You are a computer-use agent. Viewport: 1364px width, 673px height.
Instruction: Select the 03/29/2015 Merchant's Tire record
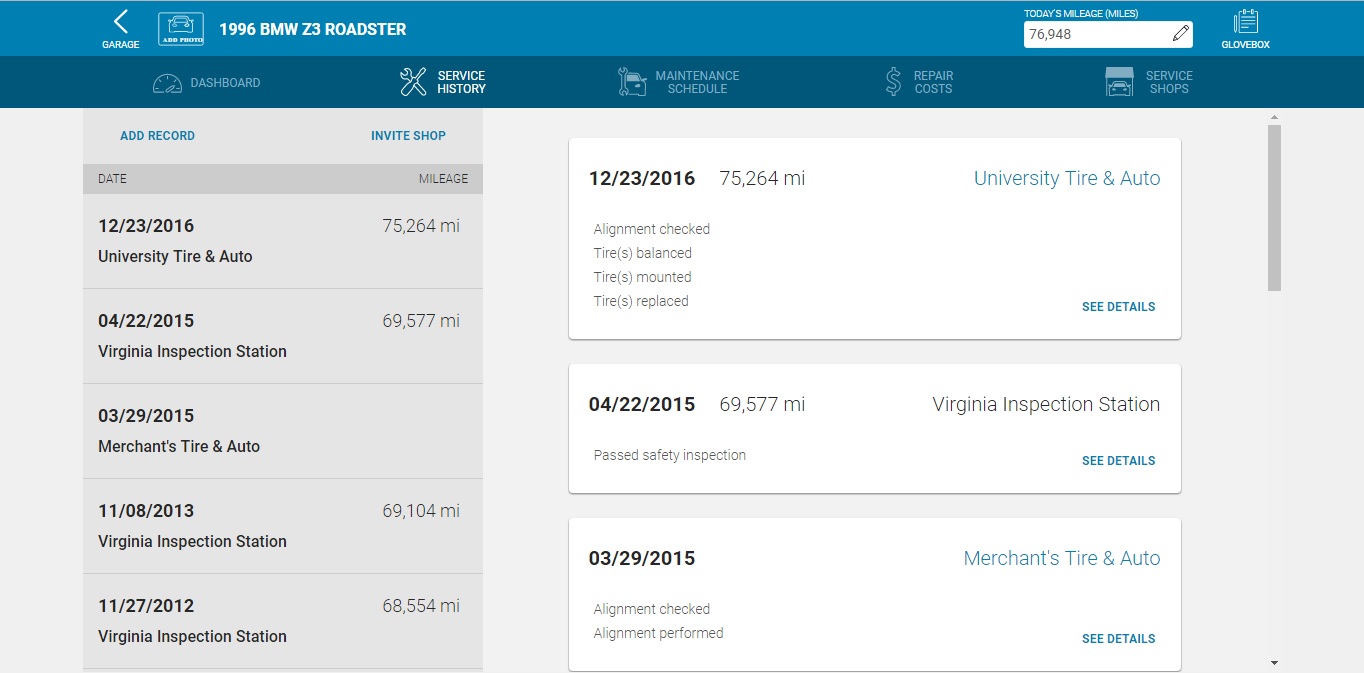(x=283, y=431)
